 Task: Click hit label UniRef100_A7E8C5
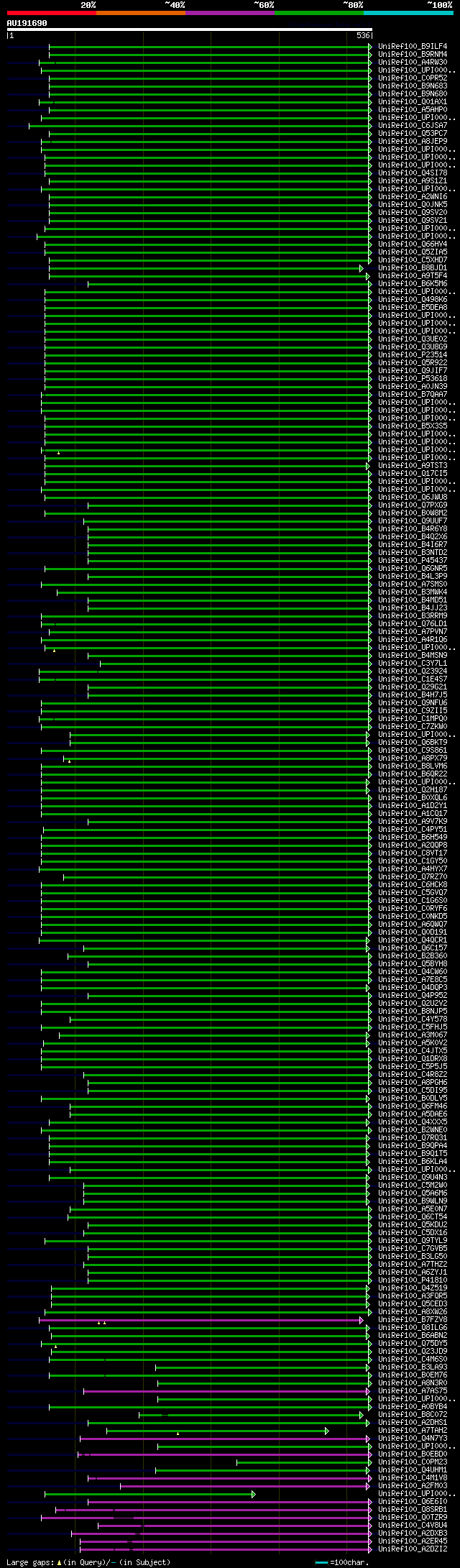413,979
